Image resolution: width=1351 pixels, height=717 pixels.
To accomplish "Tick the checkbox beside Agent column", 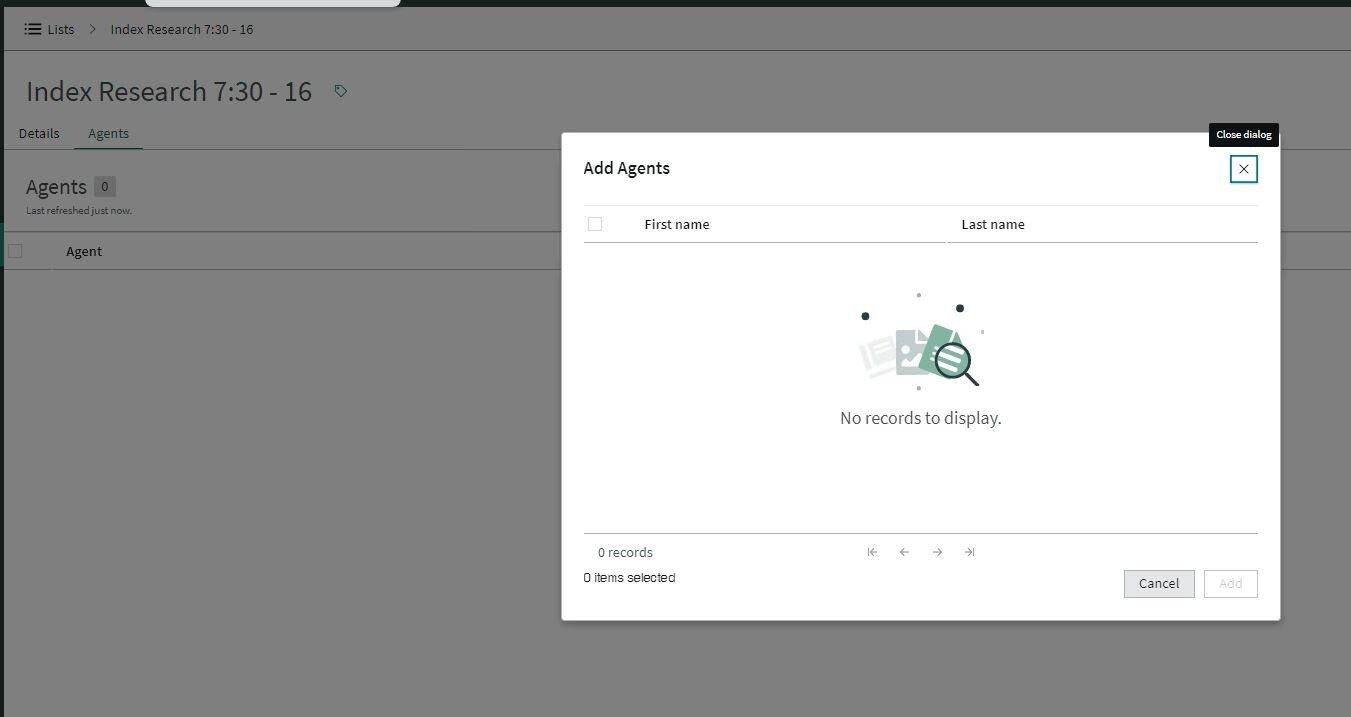I will 15,251.
